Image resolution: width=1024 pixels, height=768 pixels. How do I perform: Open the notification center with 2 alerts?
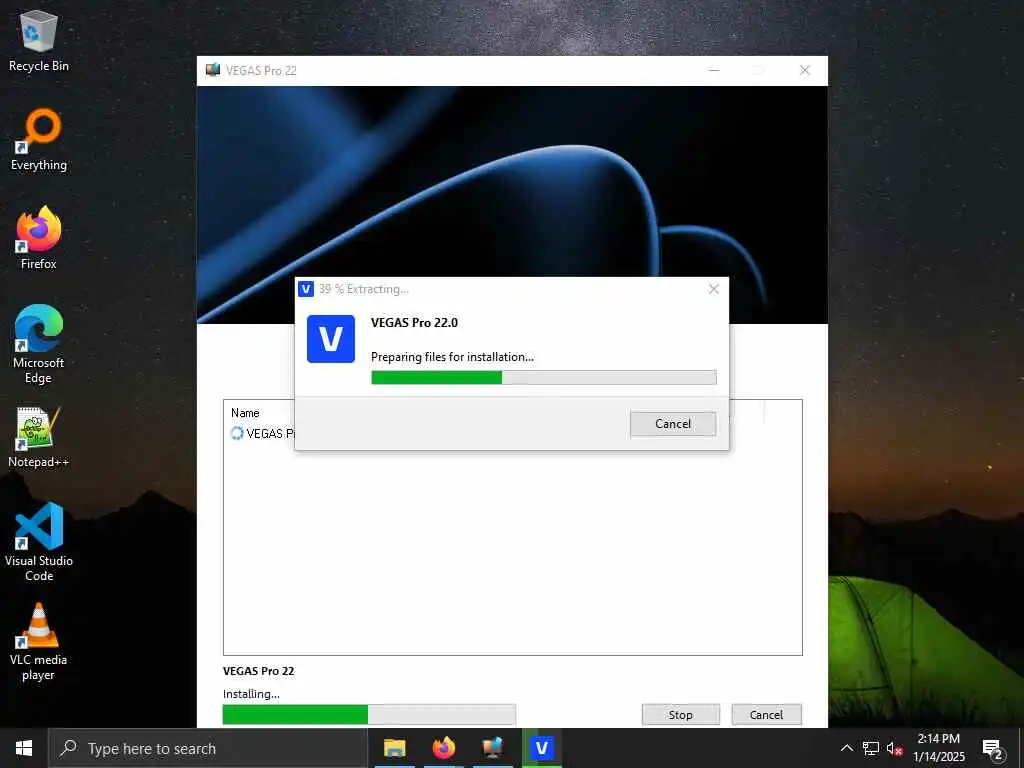pos(993,748)
